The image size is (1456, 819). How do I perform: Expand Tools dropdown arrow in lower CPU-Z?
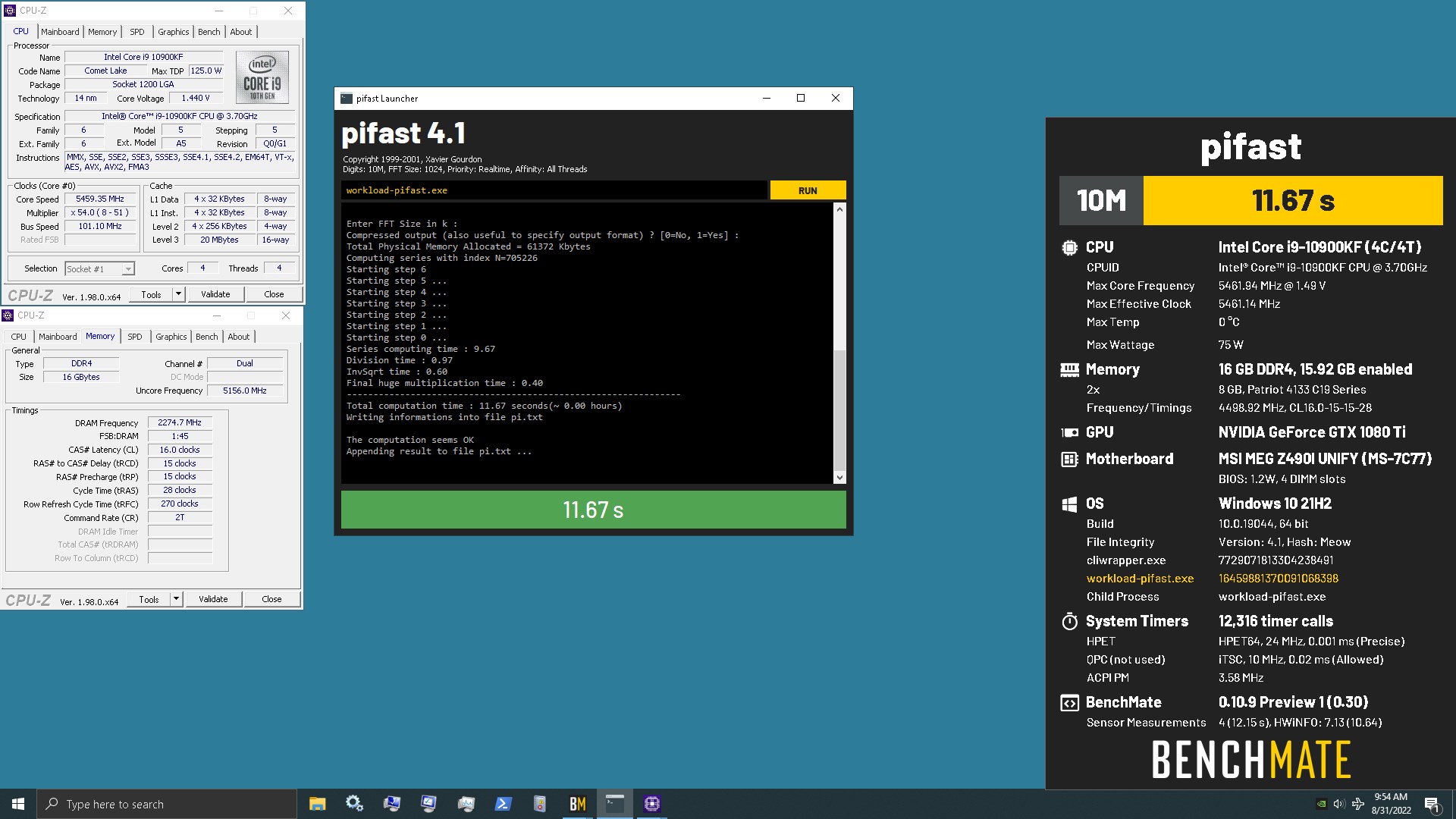coord(177,599)
